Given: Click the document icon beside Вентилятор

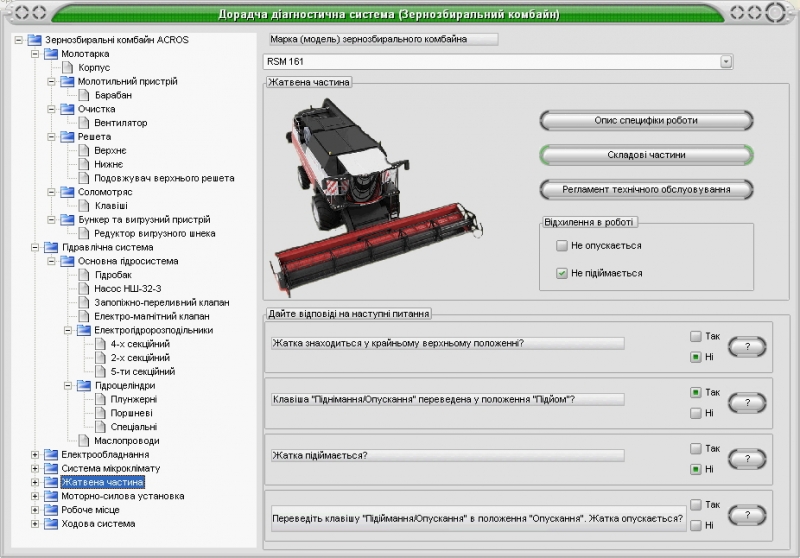Looking at the screenshot, I should 84,122.
